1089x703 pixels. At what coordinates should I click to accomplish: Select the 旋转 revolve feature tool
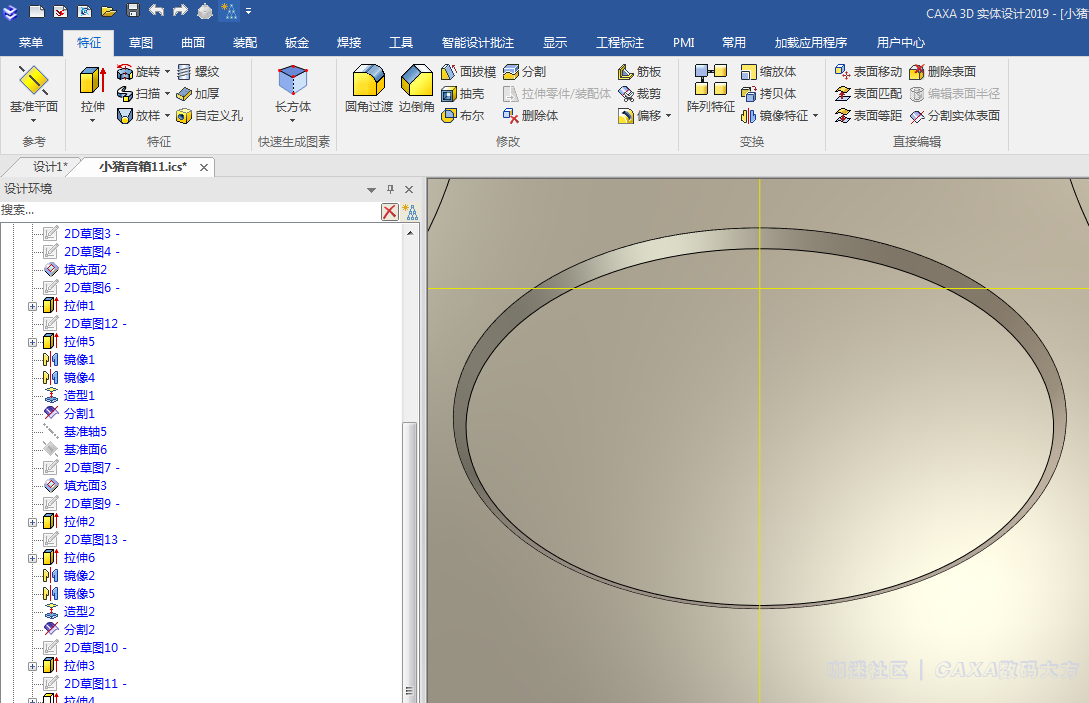[138, 72]
